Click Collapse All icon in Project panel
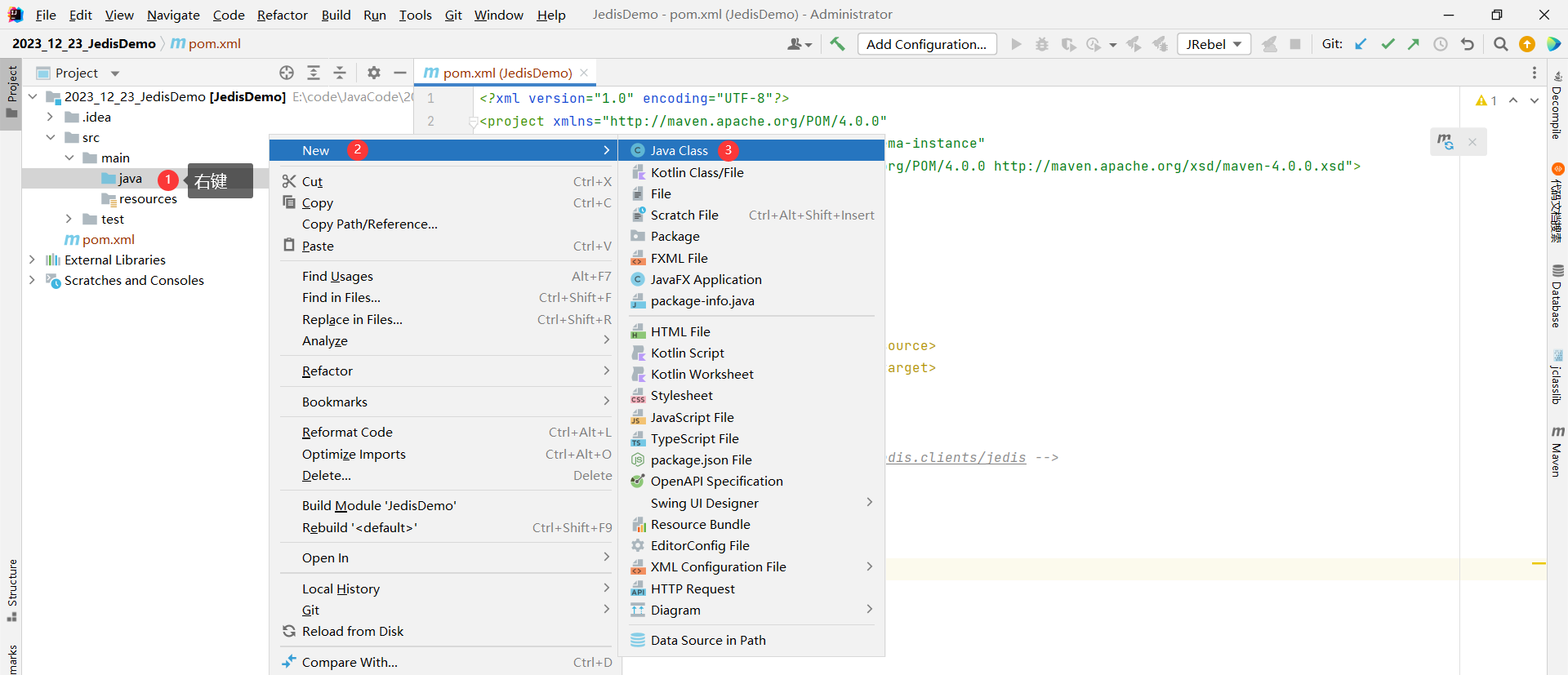 (x=340, y=73)
